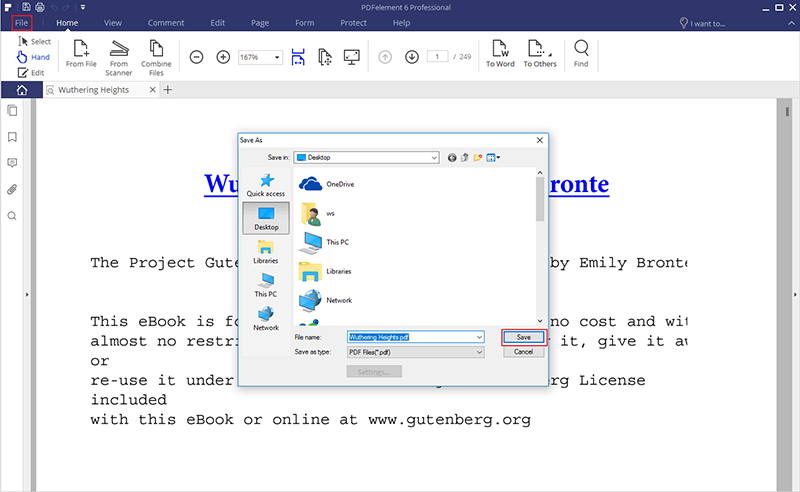This screenshot has height=492, width=800.
Task: Go back to last folder in Save As
Action: click(452, 158)
